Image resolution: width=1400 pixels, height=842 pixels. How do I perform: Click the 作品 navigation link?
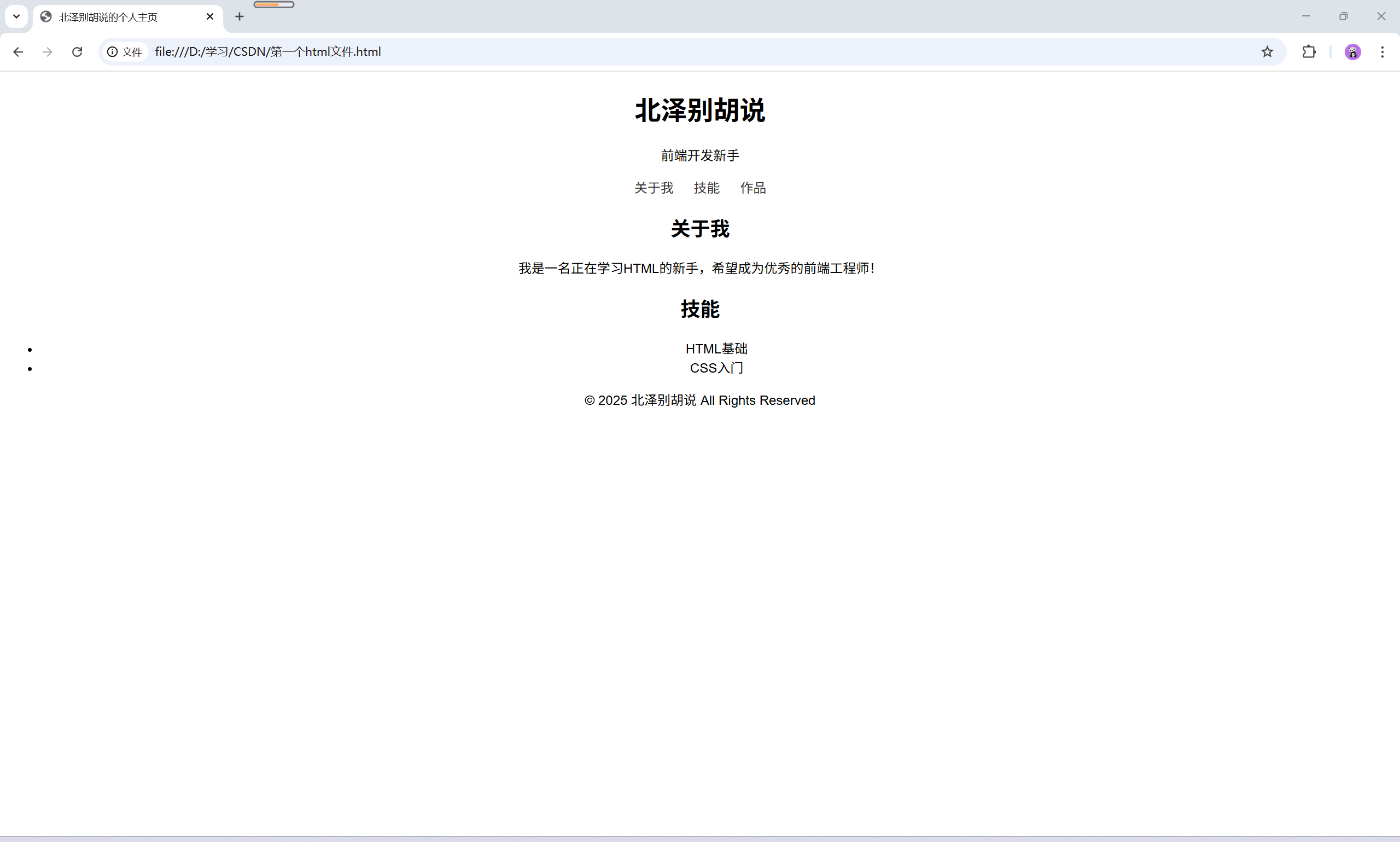(753, 188)
